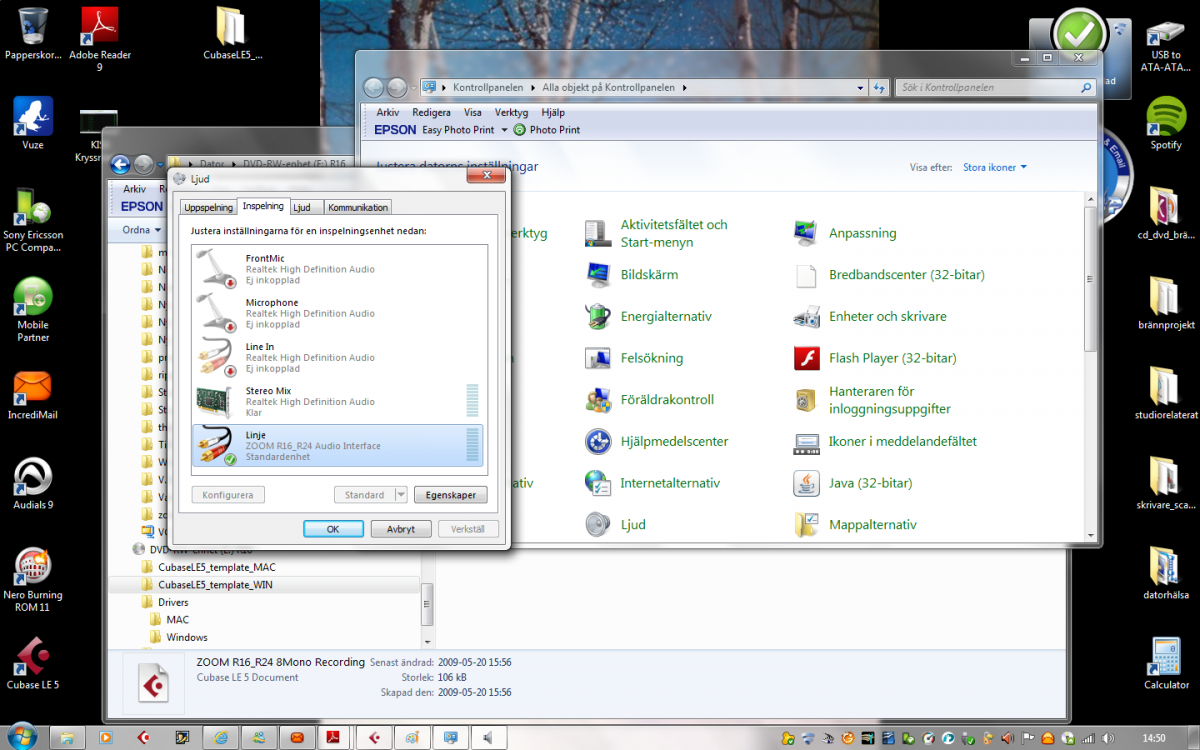Viewport: 1200px width, 750px height.
Task: Open Spotify desktop shortcut
Action: click(x=1166, y=122)
